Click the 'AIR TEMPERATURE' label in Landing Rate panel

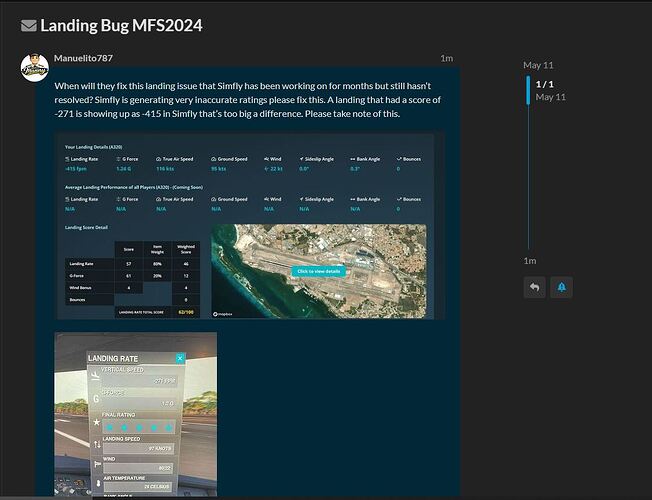pos(124,478)
